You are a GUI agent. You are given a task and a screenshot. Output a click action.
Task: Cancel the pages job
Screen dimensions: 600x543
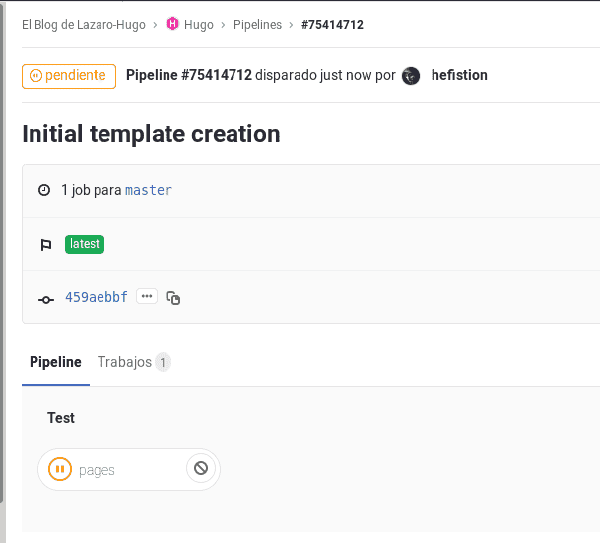click(201, 468)
